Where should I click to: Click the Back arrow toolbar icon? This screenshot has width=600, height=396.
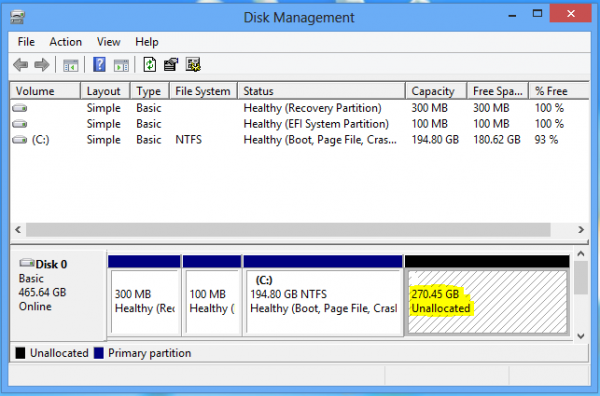(x=20, y=65)
